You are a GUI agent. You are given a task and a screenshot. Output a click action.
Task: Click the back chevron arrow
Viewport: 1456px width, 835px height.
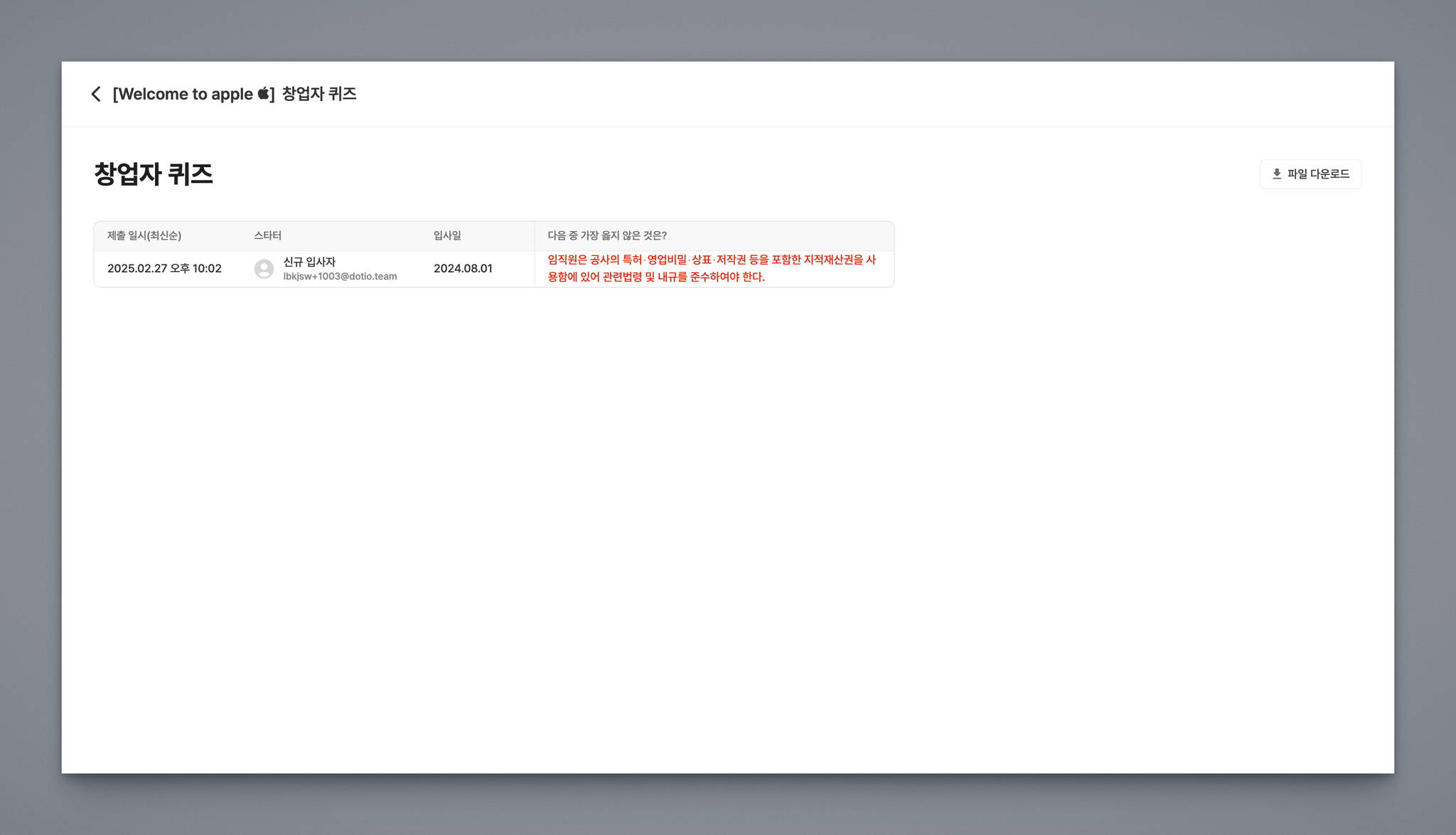[x=96, y=94]
